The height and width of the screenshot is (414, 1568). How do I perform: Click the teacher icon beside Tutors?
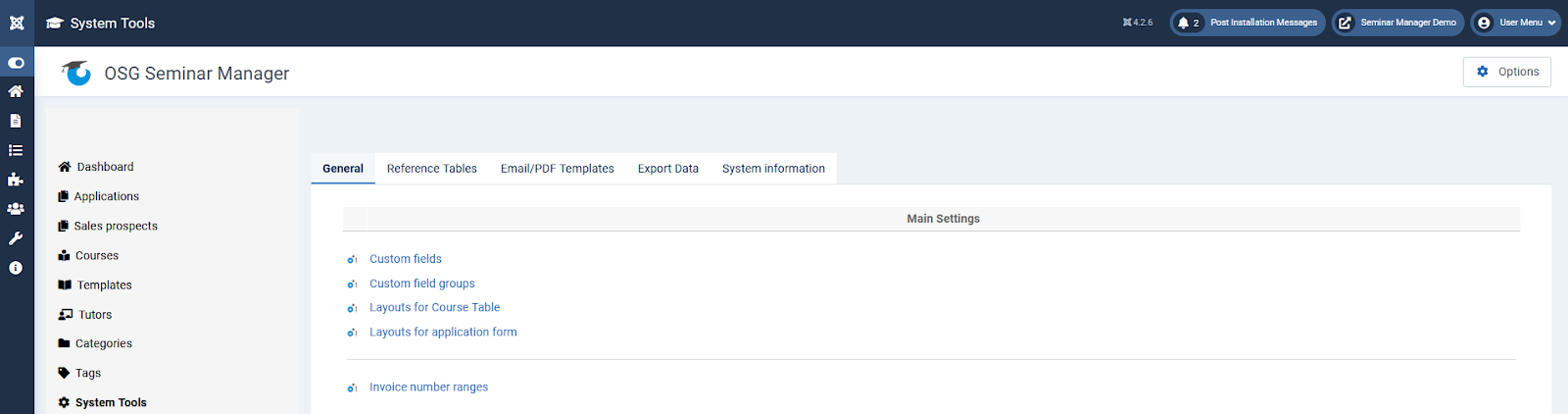coord(66,314)
